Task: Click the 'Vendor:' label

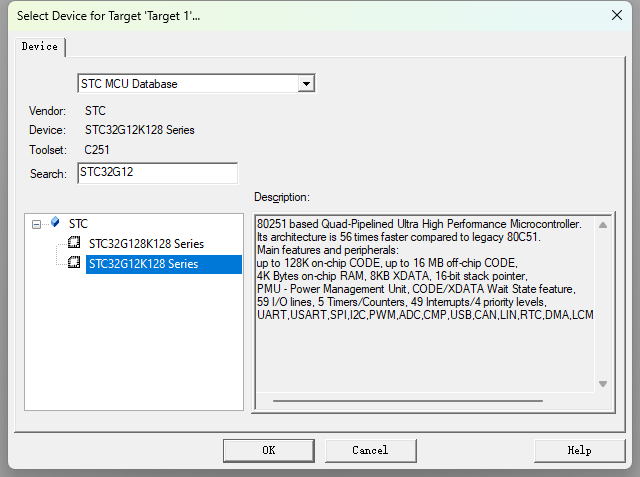Action: 47,111
